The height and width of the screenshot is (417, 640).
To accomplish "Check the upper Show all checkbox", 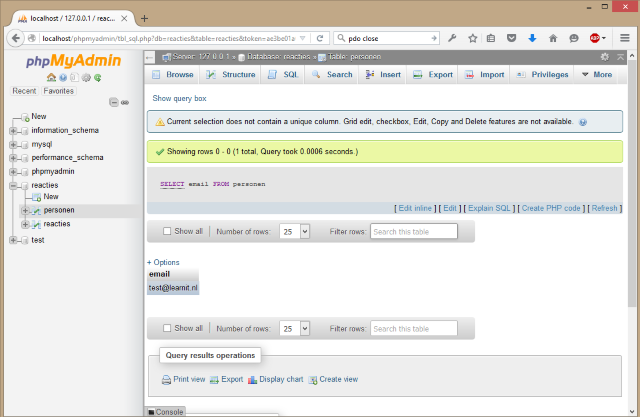I will pyautogui.click(x=167, y=231).
